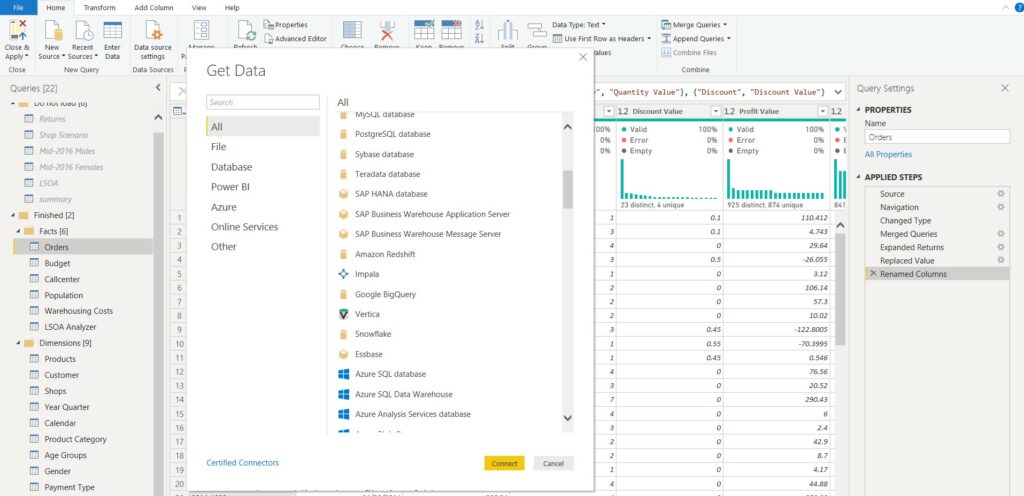This screenshot has height=496, width=1024.
Task: Collapse the APPLIED STEPS section
Action: 859,178
